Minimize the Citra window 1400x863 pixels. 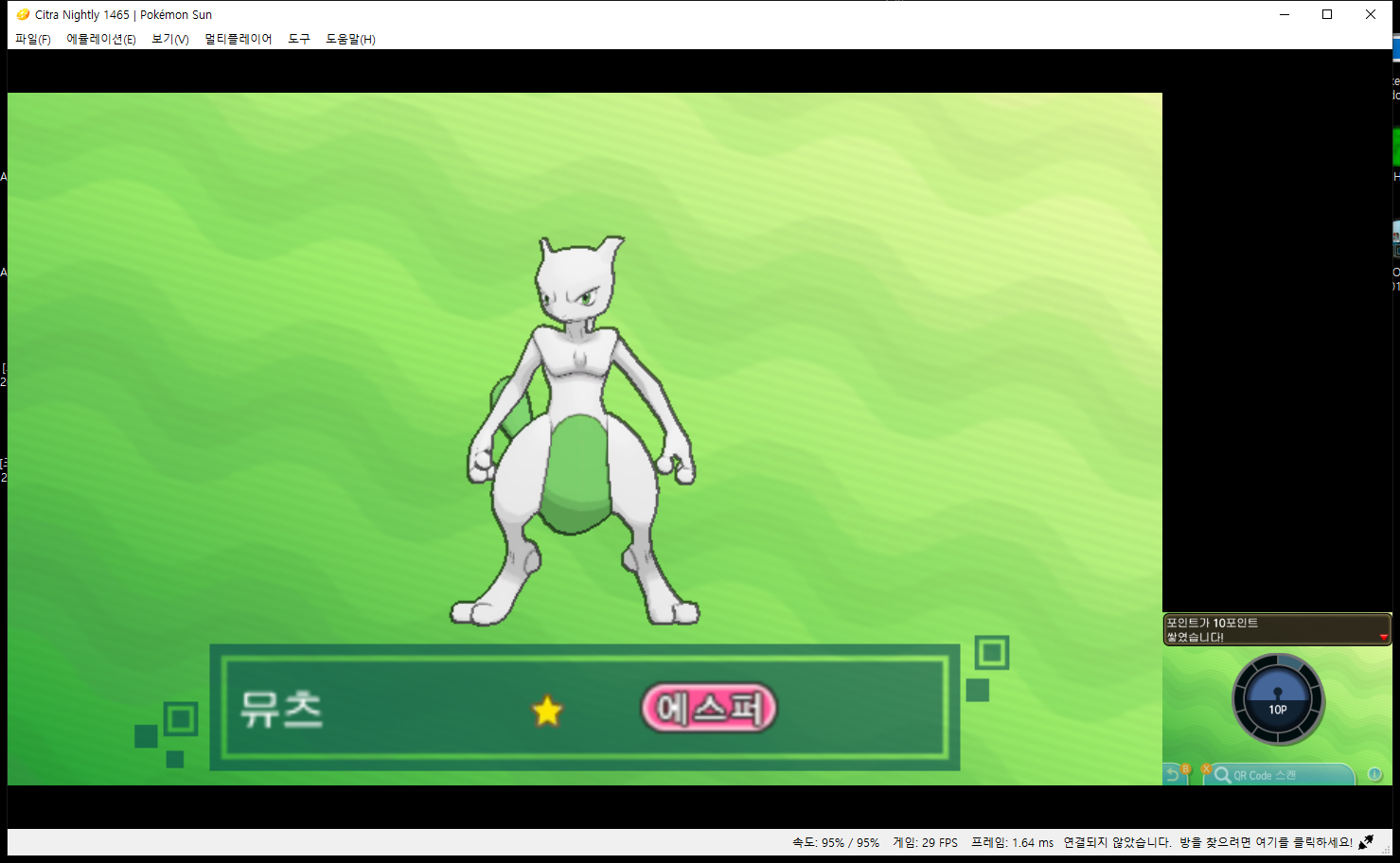coord(1285,14)
